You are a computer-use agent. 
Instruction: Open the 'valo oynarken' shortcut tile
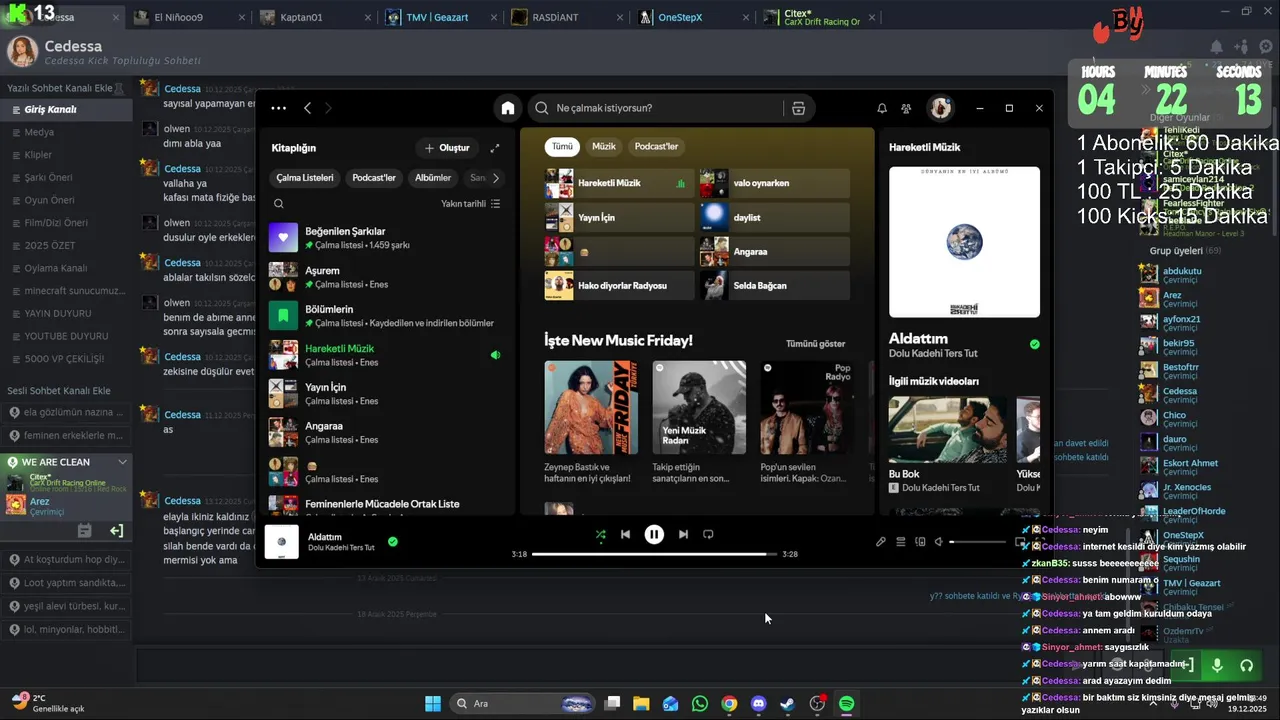tap(775, 183)
